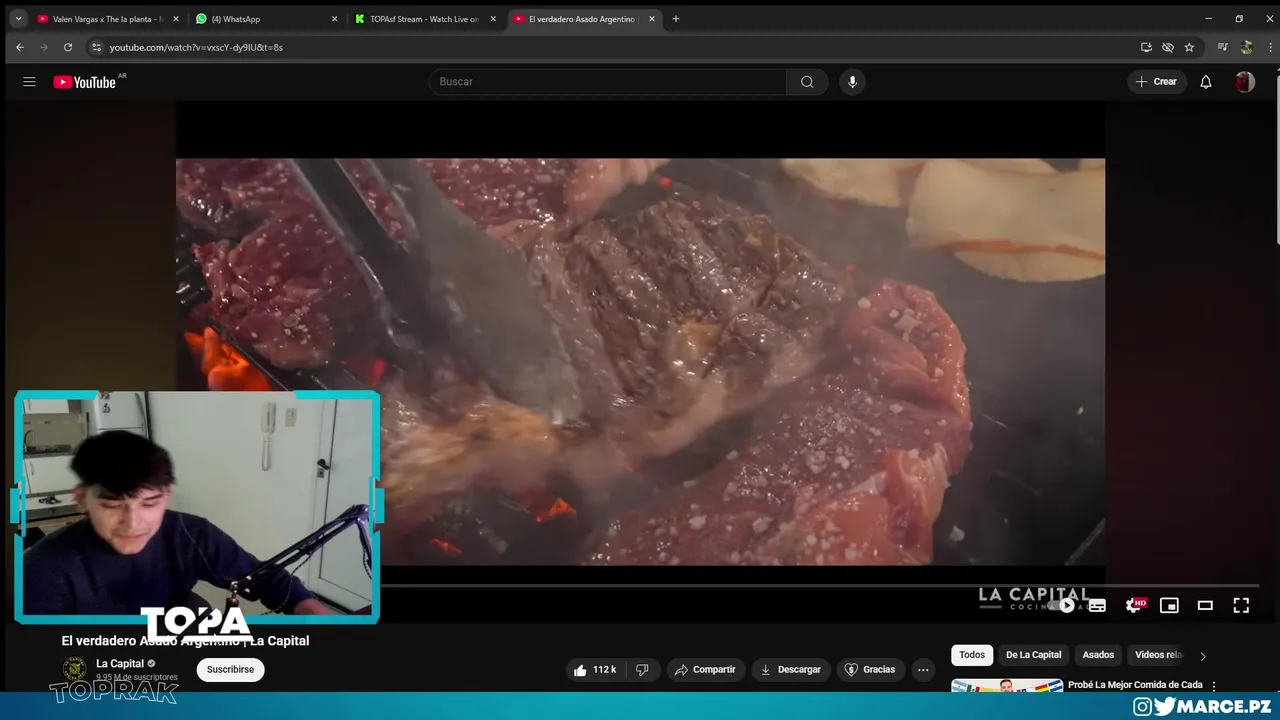
Task: Go back in browser history
Action: coord(19,47)
